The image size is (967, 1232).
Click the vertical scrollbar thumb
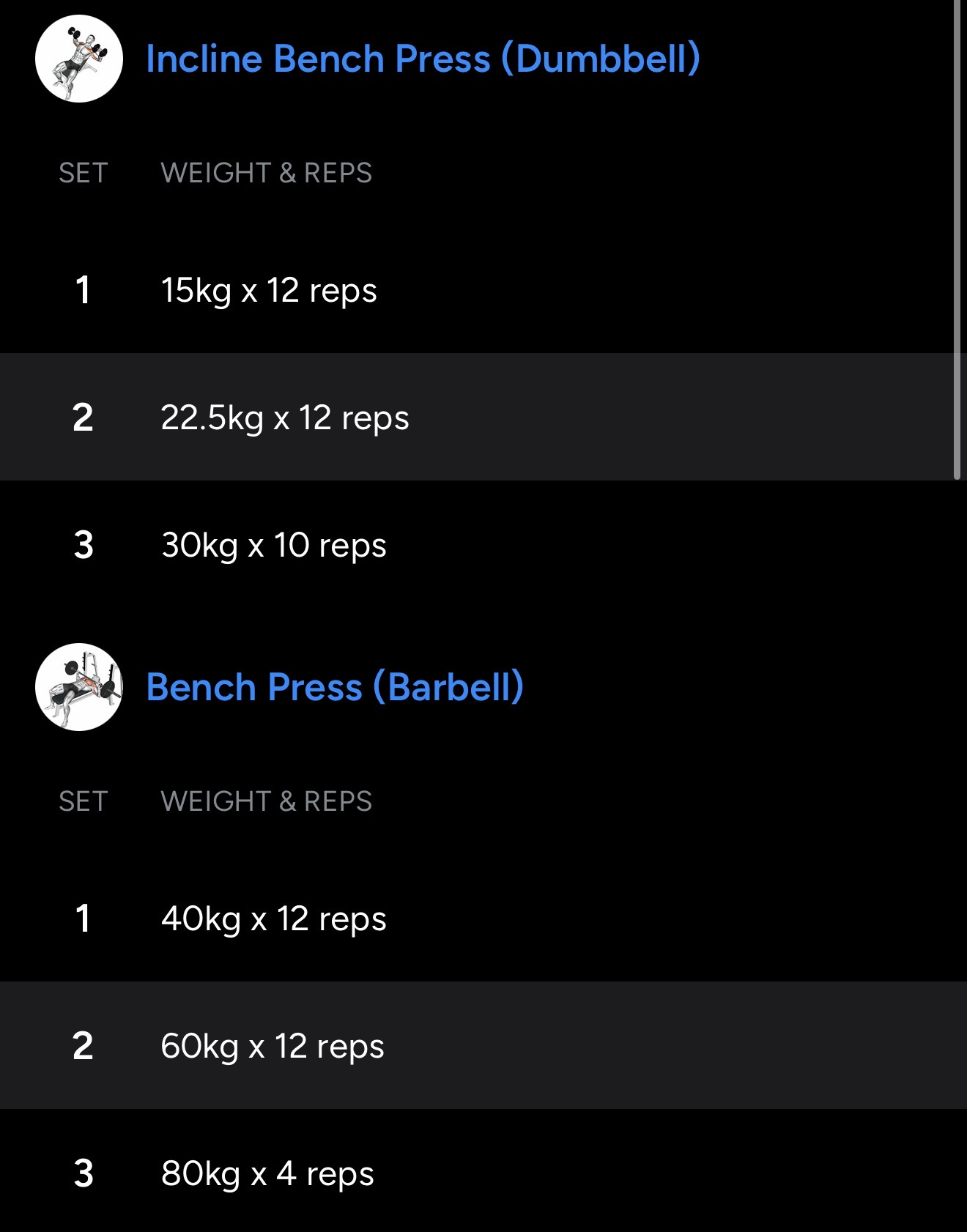click(957, 242)
